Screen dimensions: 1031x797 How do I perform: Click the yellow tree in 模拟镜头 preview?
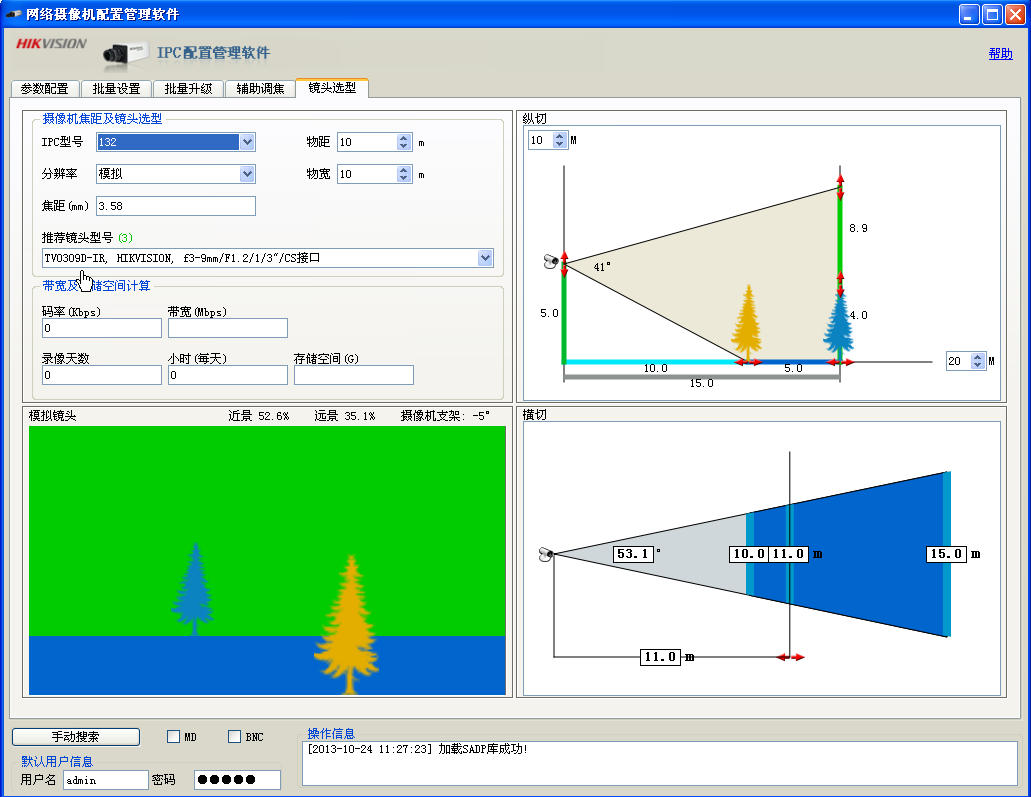348,625
